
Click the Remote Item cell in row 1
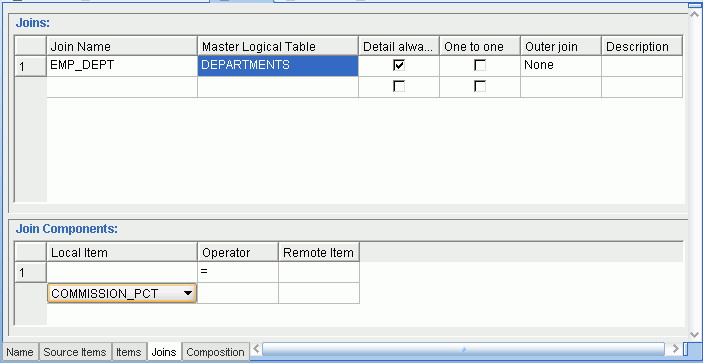(x=319, y=272)
